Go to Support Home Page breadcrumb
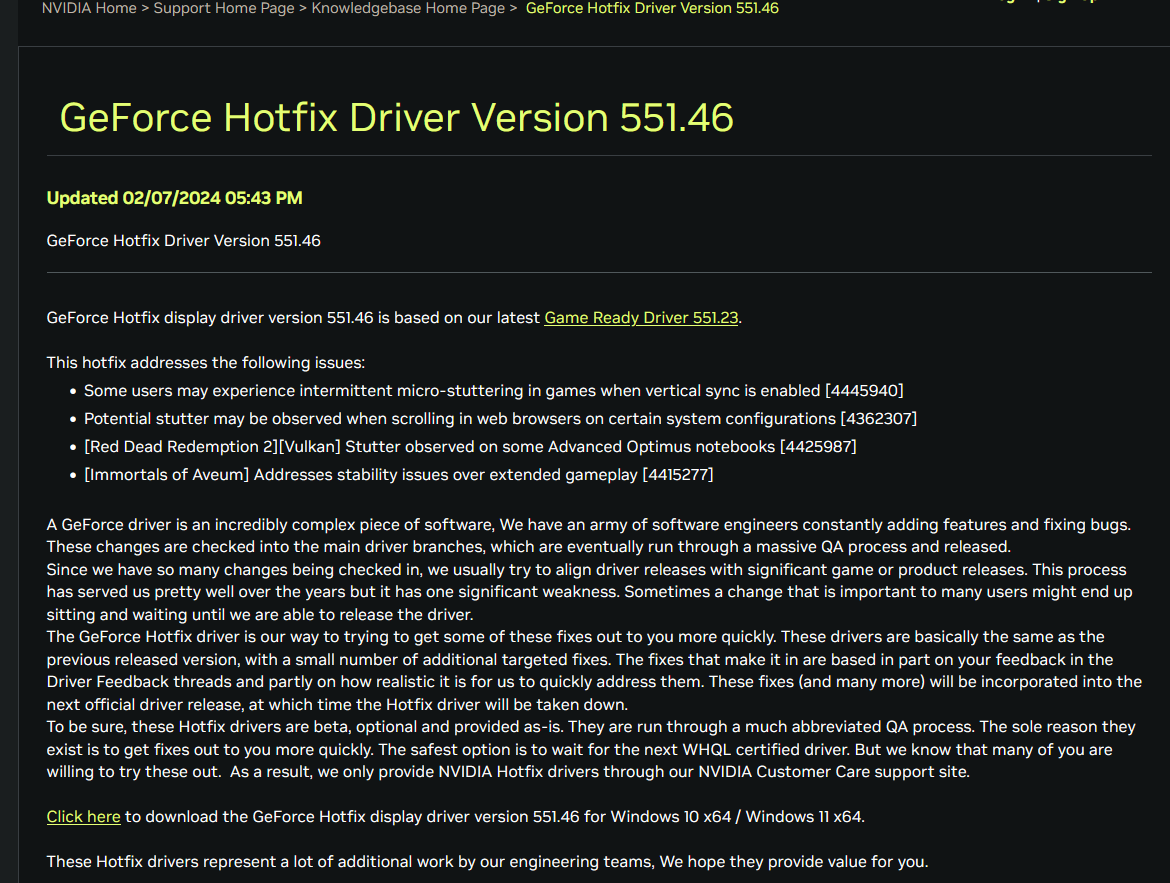This screenshot has height=883, width=1170. click(x=224, y=8)
